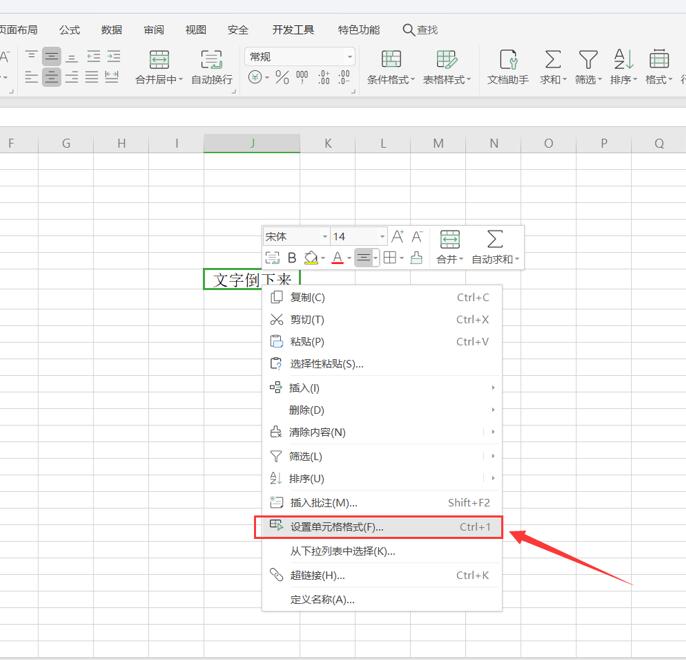This screenshot has height=660, width=686.
Task: Click the increase decimal places icon
Action: (x=324, y=77)
